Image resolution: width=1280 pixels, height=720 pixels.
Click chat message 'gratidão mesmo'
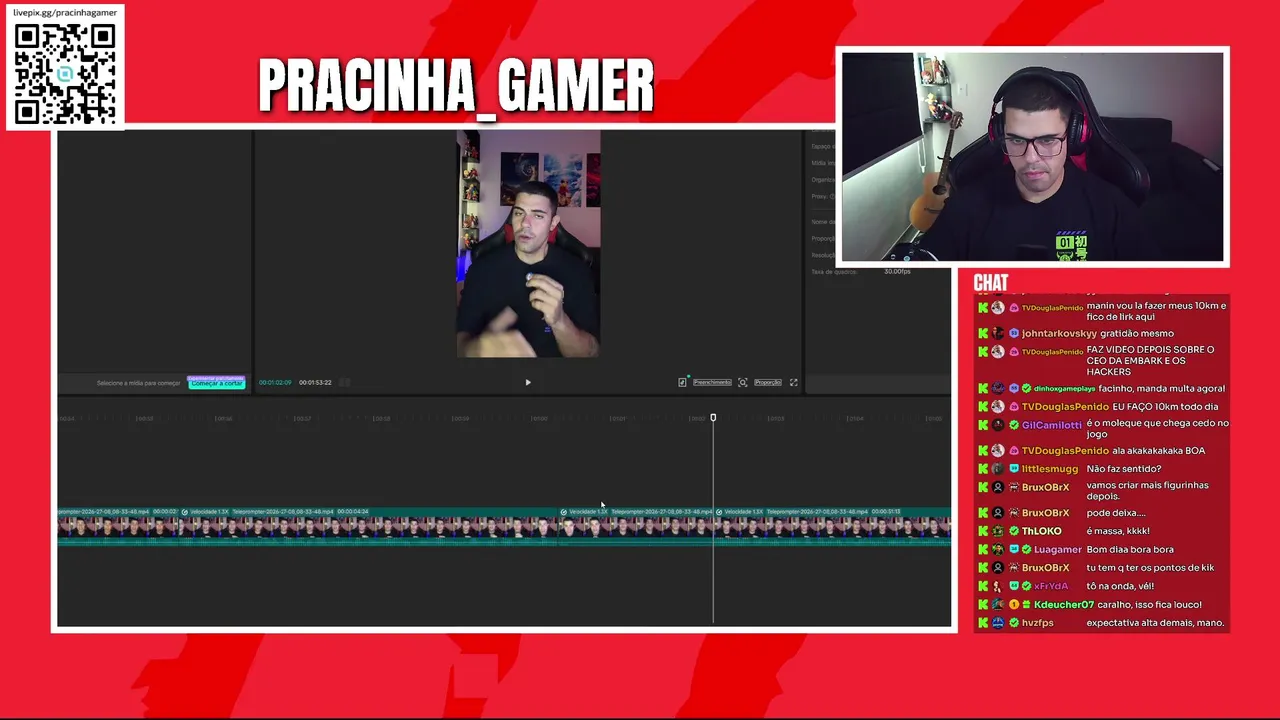tap(1137, 333)
